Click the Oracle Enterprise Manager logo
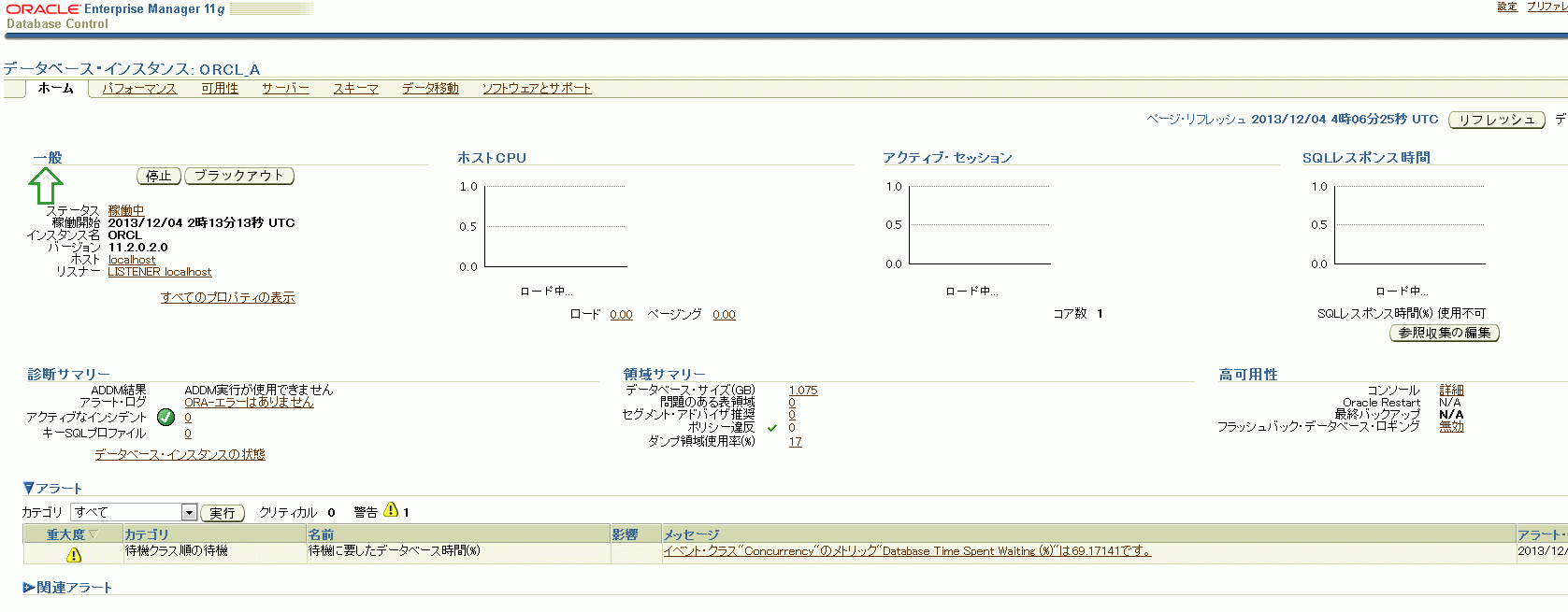This screenshot has height=612, width=1568. pos(115,9)
